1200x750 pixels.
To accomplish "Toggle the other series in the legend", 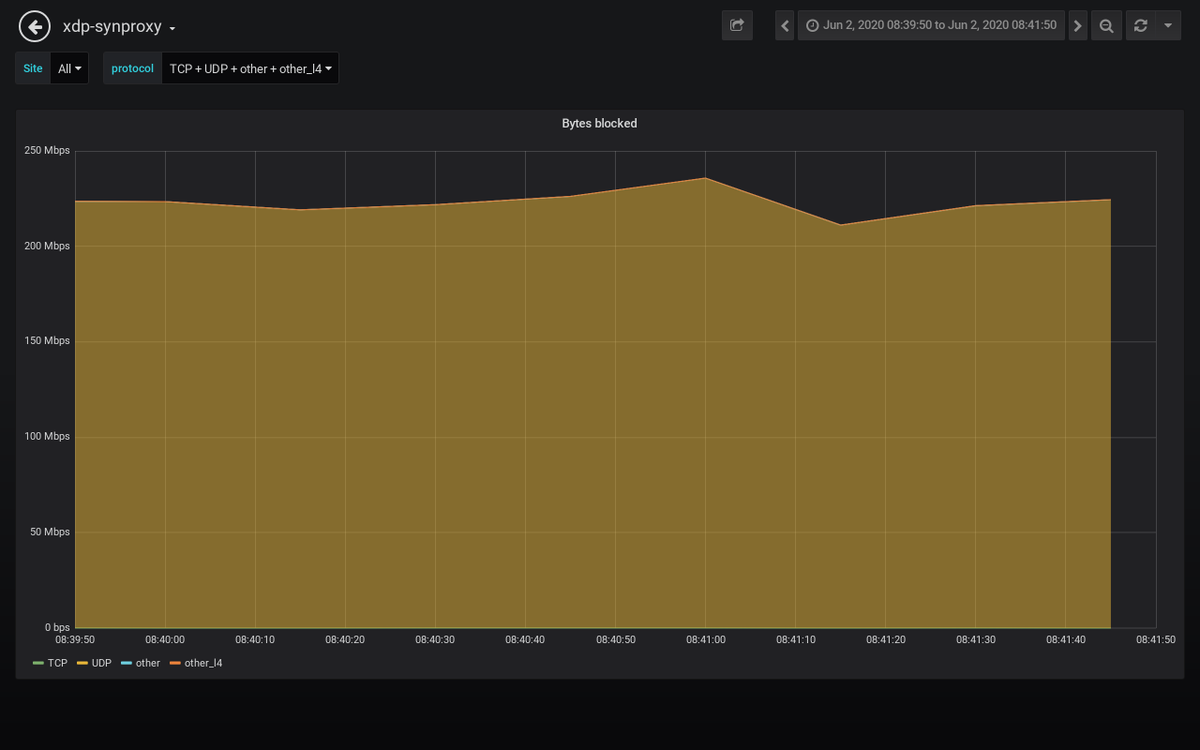I will point(146,663).
